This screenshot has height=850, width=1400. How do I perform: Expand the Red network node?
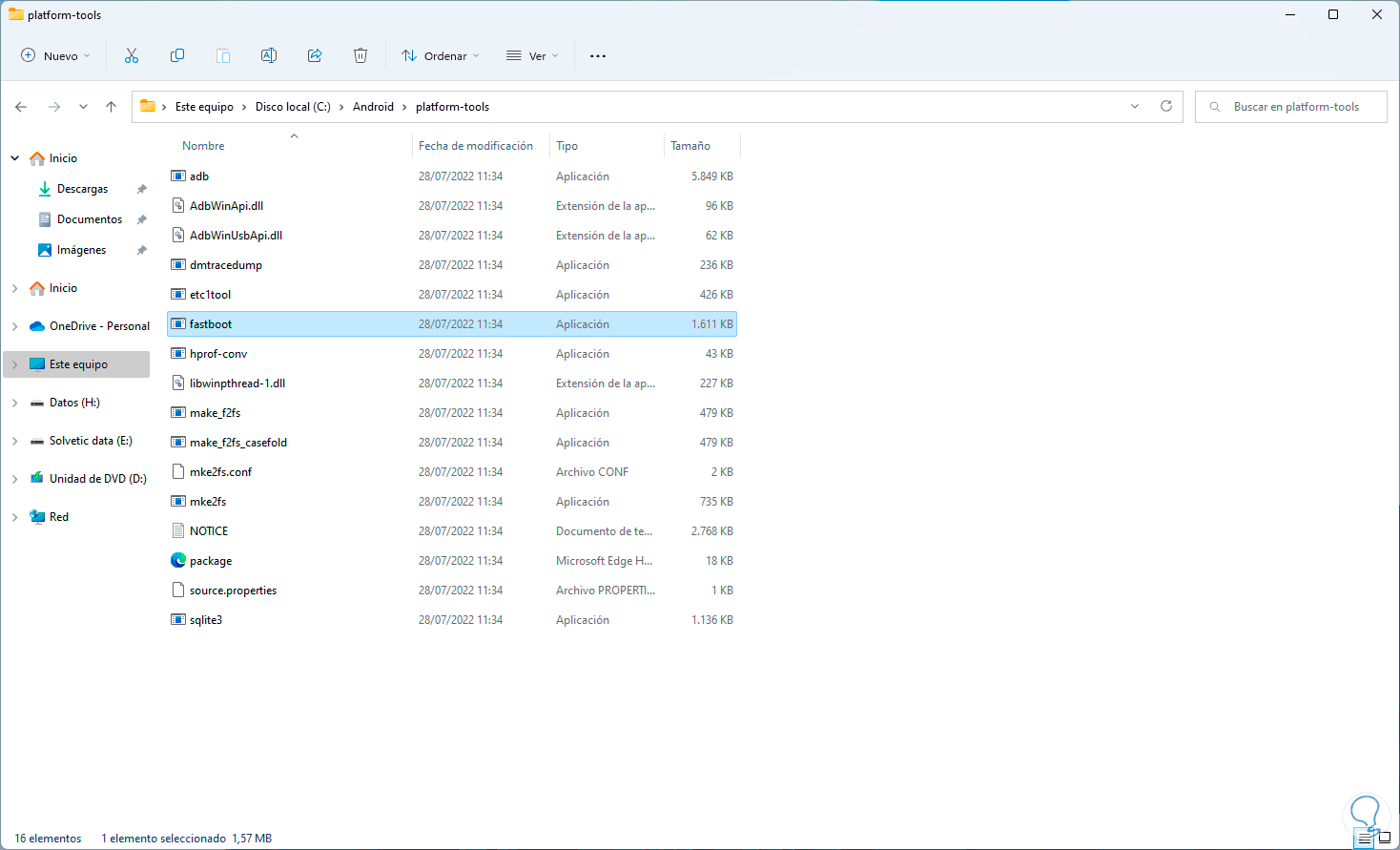point(15,517)
